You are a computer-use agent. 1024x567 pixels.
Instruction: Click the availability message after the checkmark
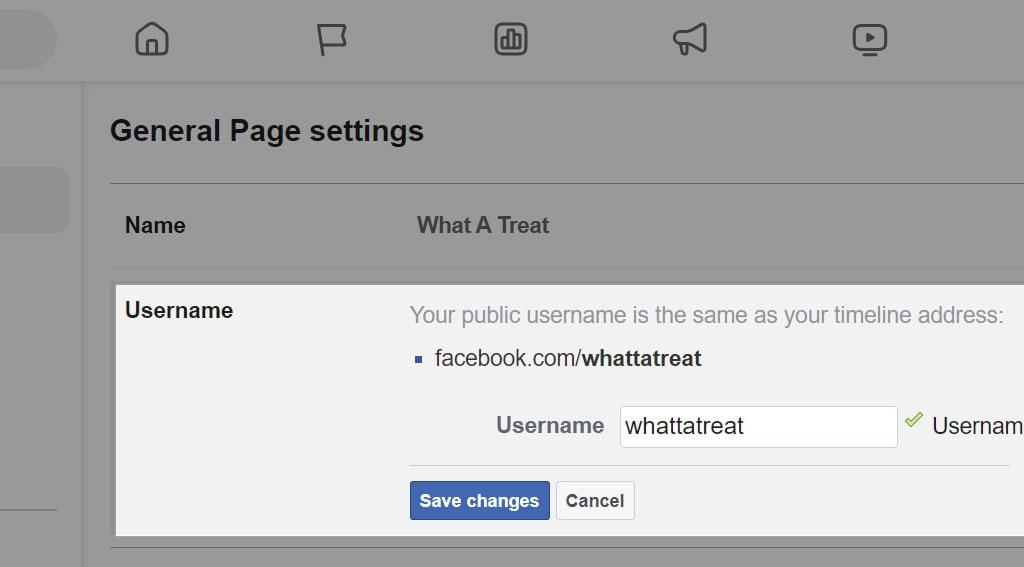click(977, 427)
